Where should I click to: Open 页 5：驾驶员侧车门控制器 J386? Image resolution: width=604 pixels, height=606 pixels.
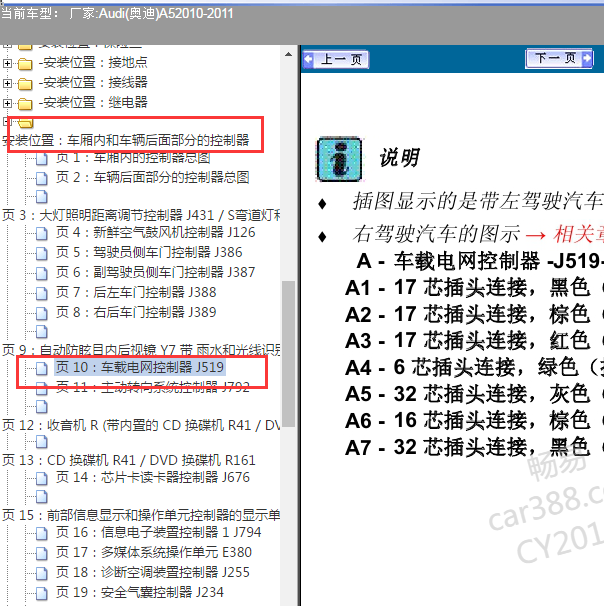[149, 252]
